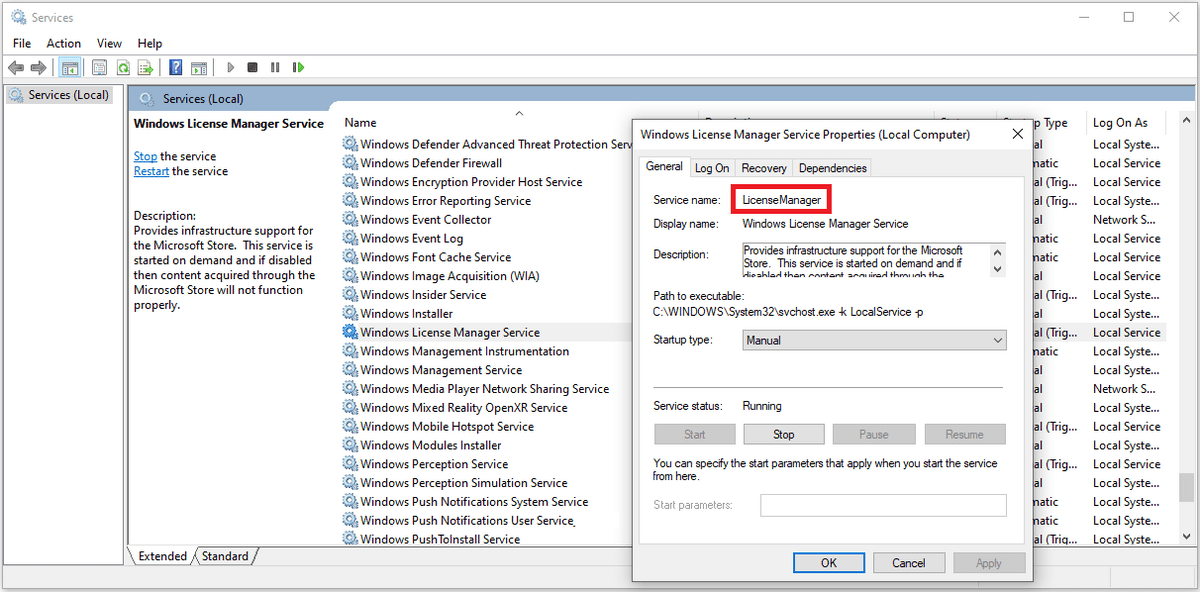1200x592 pixels.
Task: Open the Dependencies tab
Action: (832, 167)
